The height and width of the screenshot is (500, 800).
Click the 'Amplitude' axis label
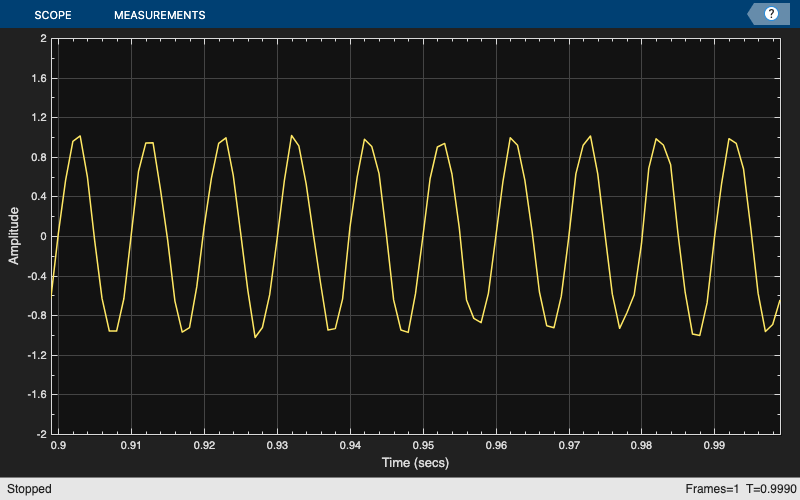pos(14,236)
